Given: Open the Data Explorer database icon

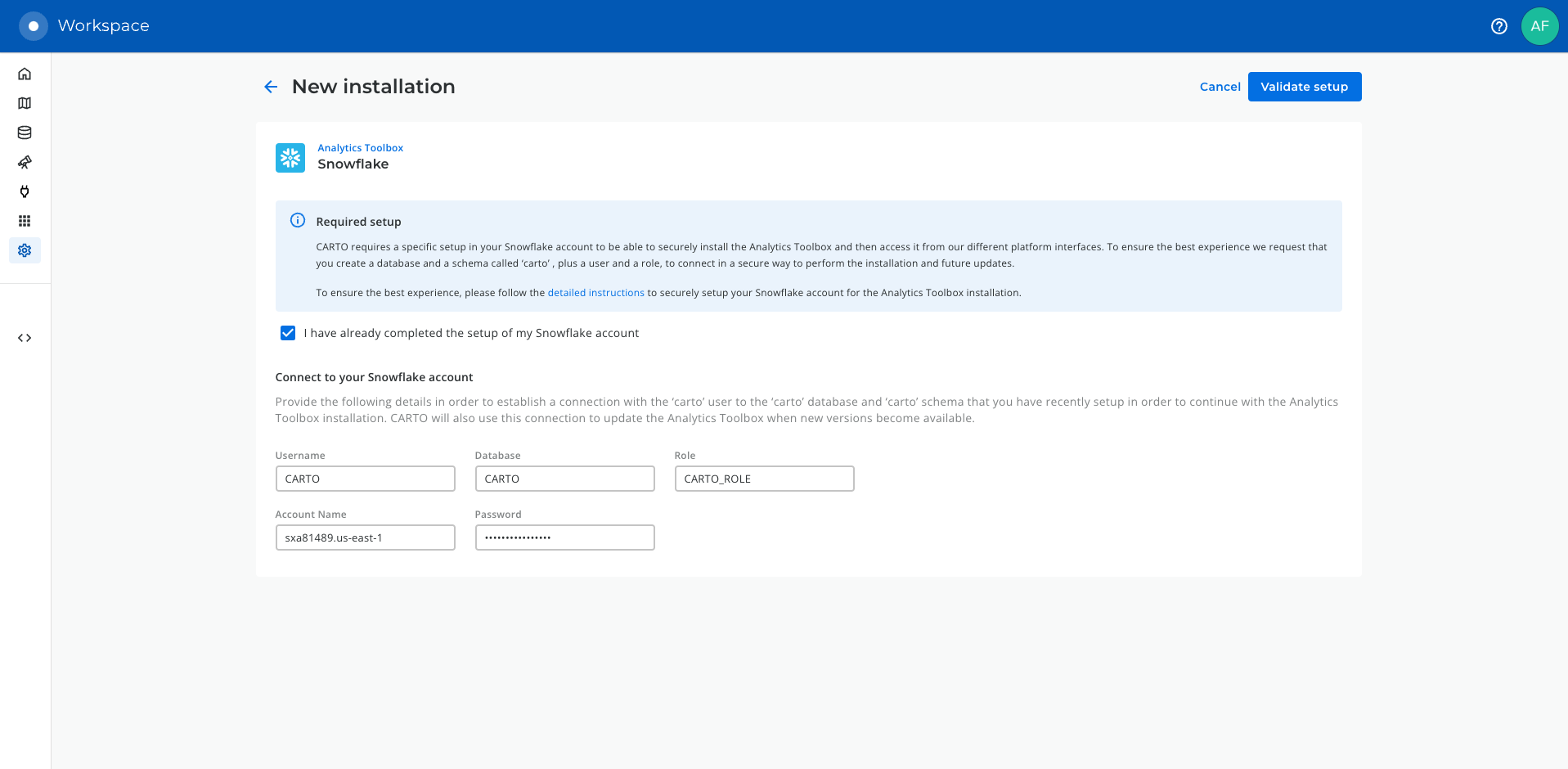Looking at the screenshot, I should 25,133.
